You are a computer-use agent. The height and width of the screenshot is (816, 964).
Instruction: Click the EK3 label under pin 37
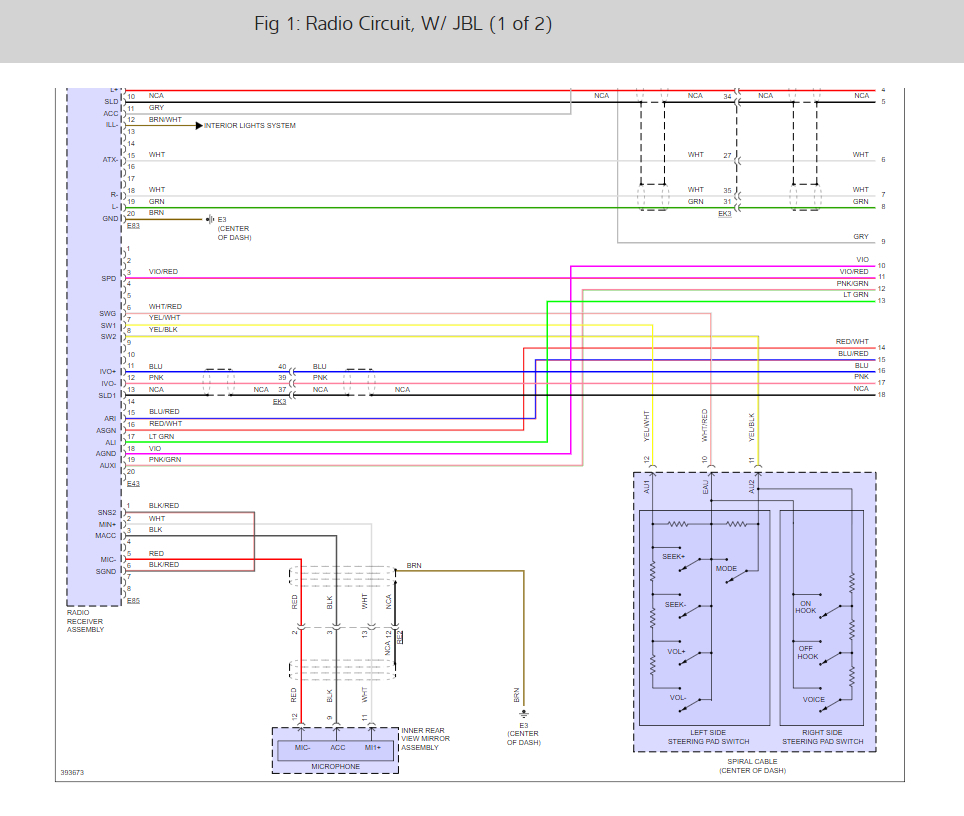click(x=279, y=401)
